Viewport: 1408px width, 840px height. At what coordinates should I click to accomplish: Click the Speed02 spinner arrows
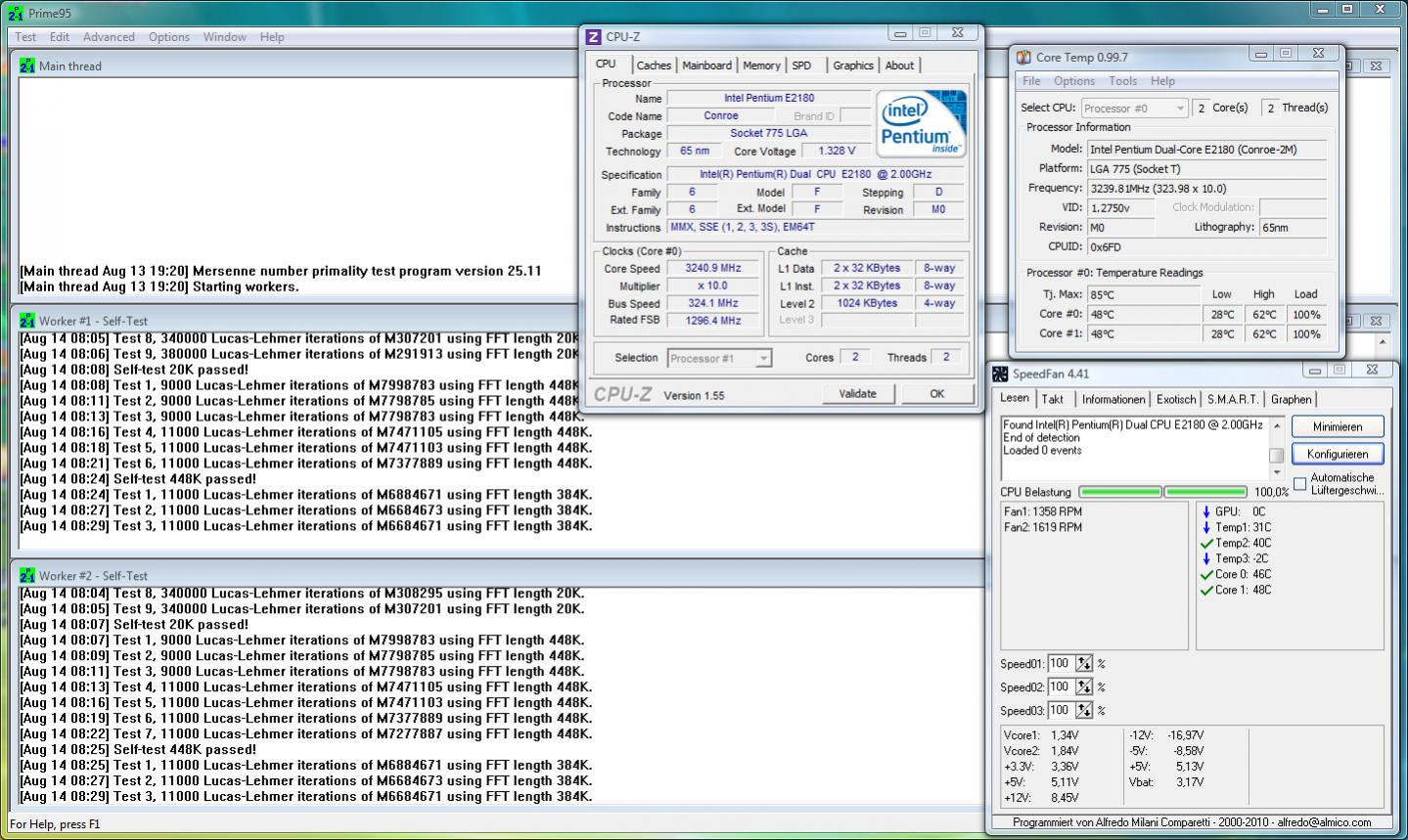point(1084,686)
